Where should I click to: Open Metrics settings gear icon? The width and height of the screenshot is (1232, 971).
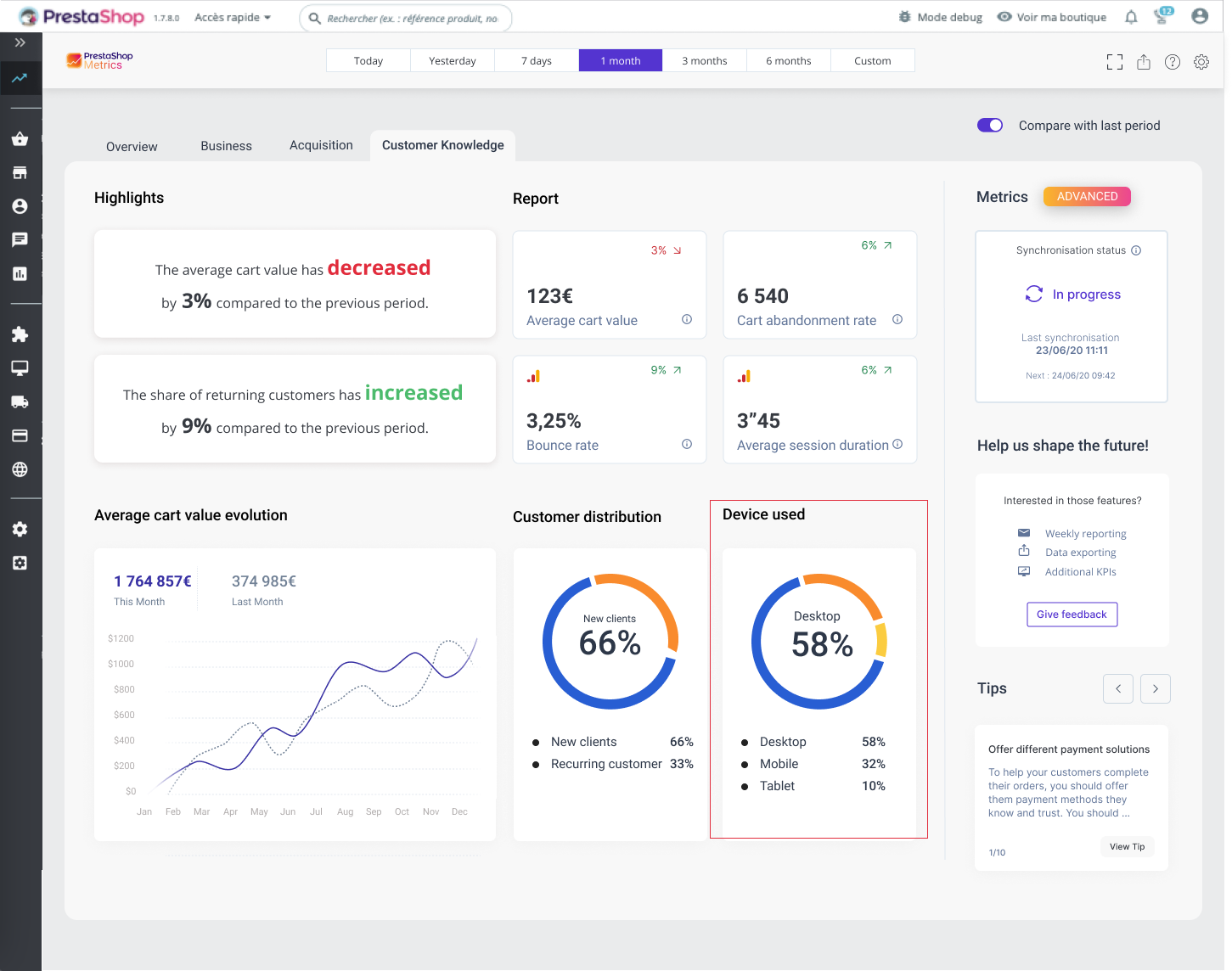pos(1201,62)
